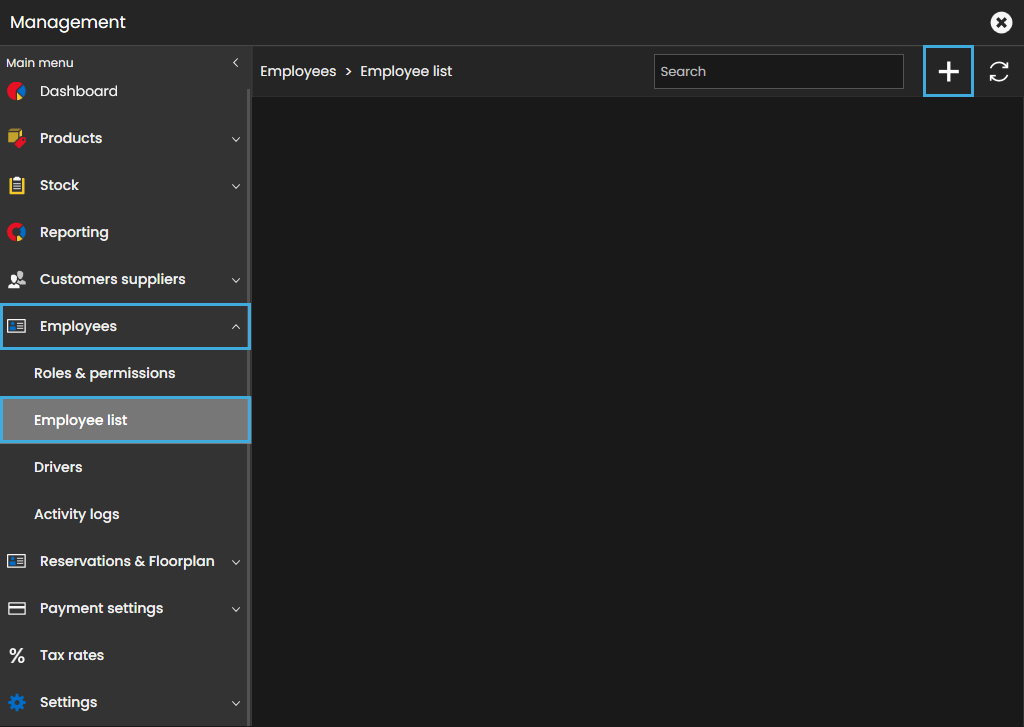Refresh the employee list

point(998,72)
